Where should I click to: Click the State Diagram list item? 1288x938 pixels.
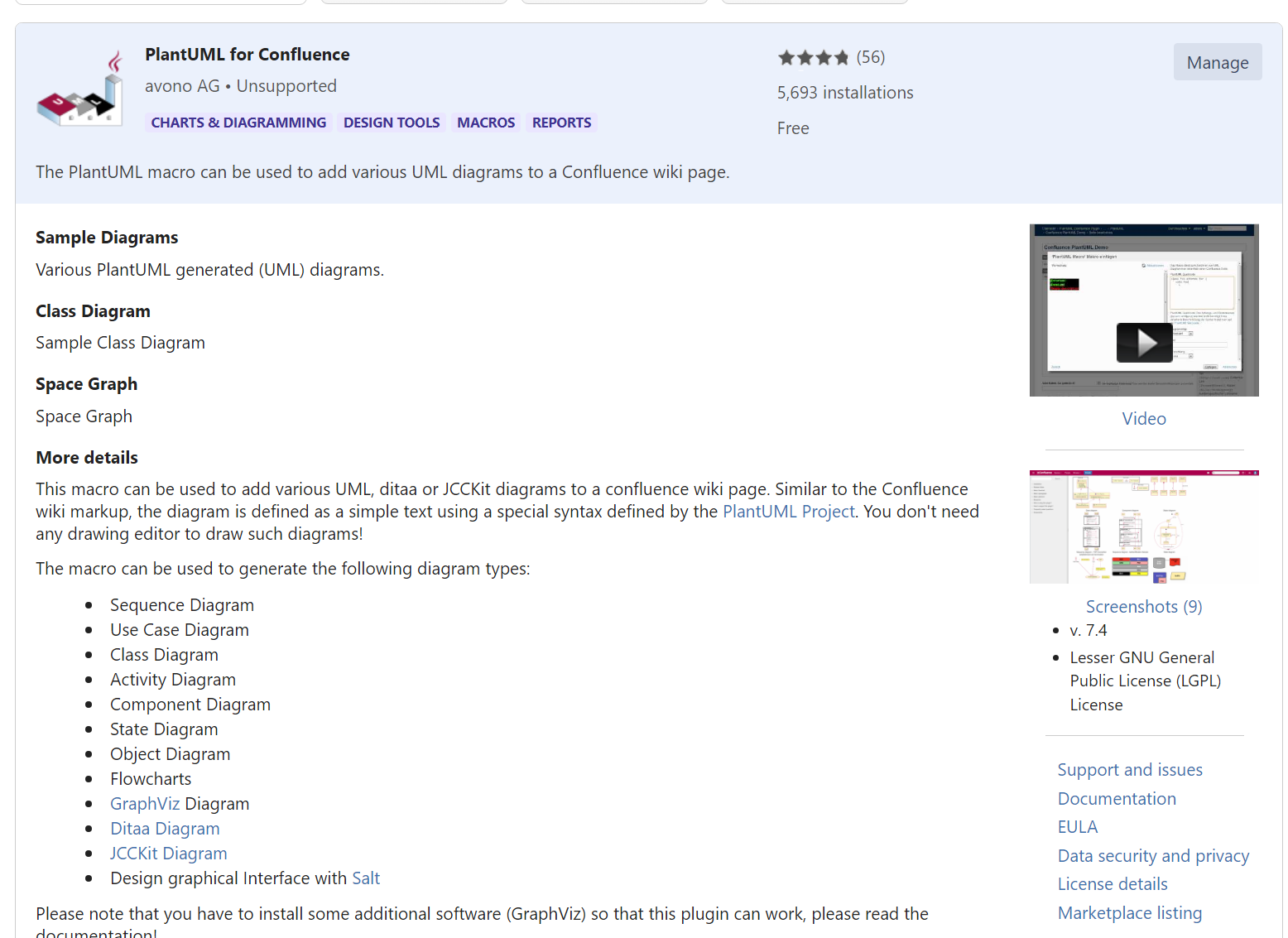pos(164,729)
